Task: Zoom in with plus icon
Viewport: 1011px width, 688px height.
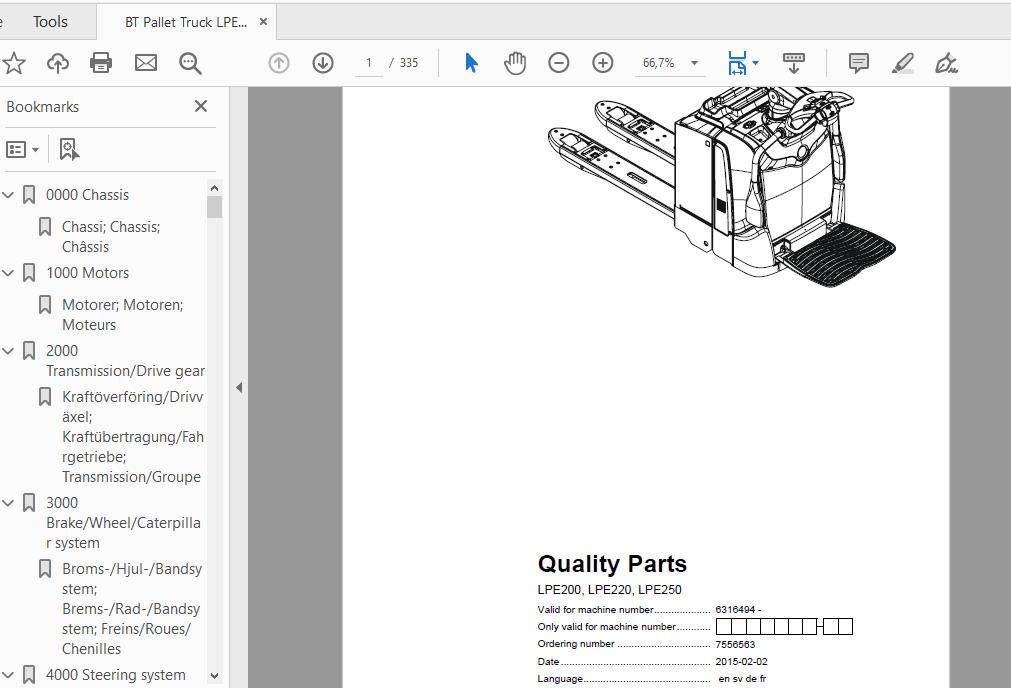Action: (x=603, y=63)
